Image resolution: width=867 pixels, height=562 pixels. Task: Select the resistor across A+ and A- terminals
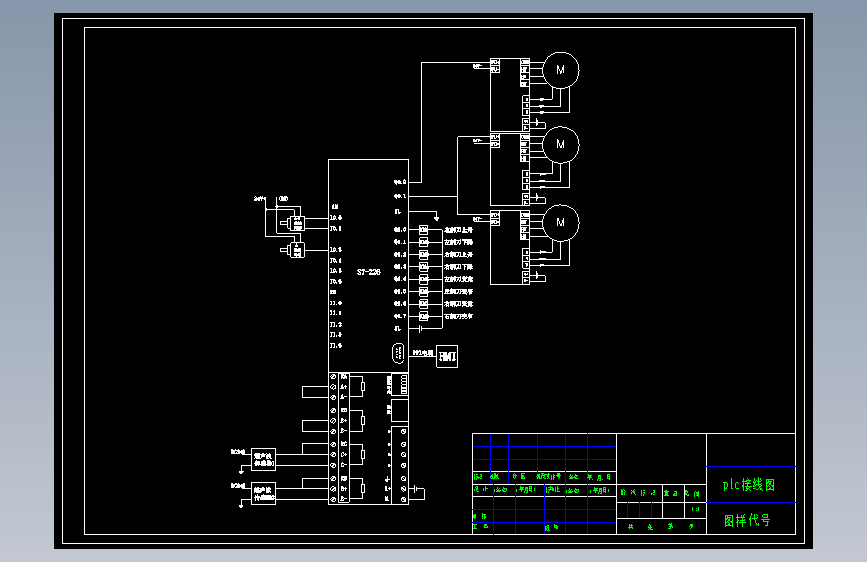pos(363,387)
